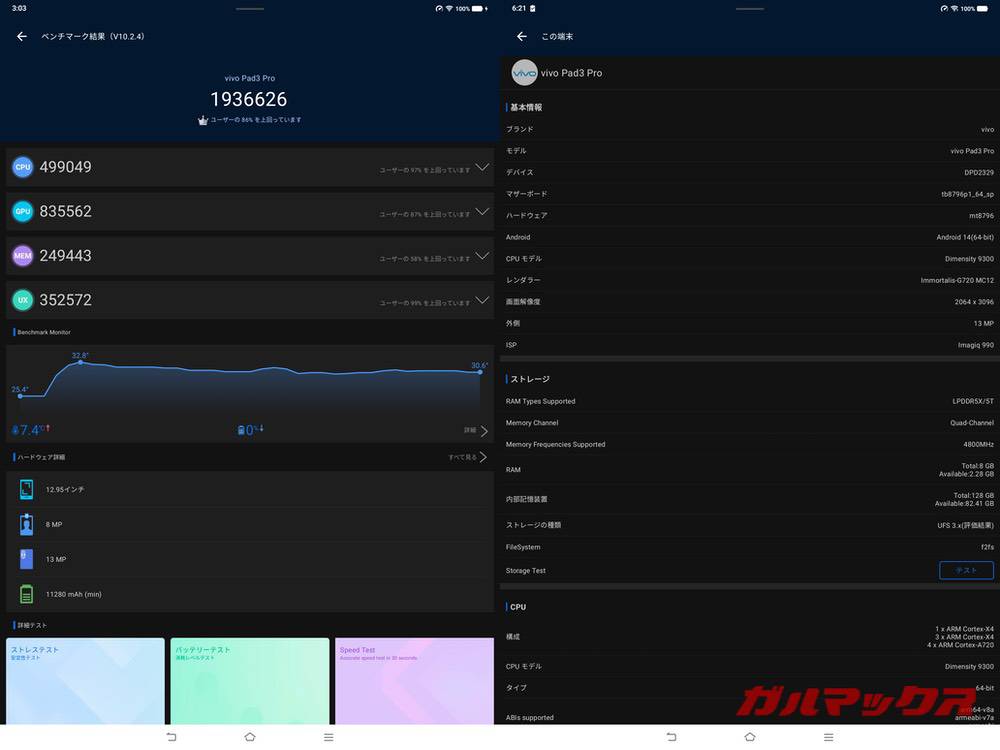The height and width of the screenshot is (750, 1000).
Task: Tap the テスト button for Storage Test
Action: pos(966,570)
